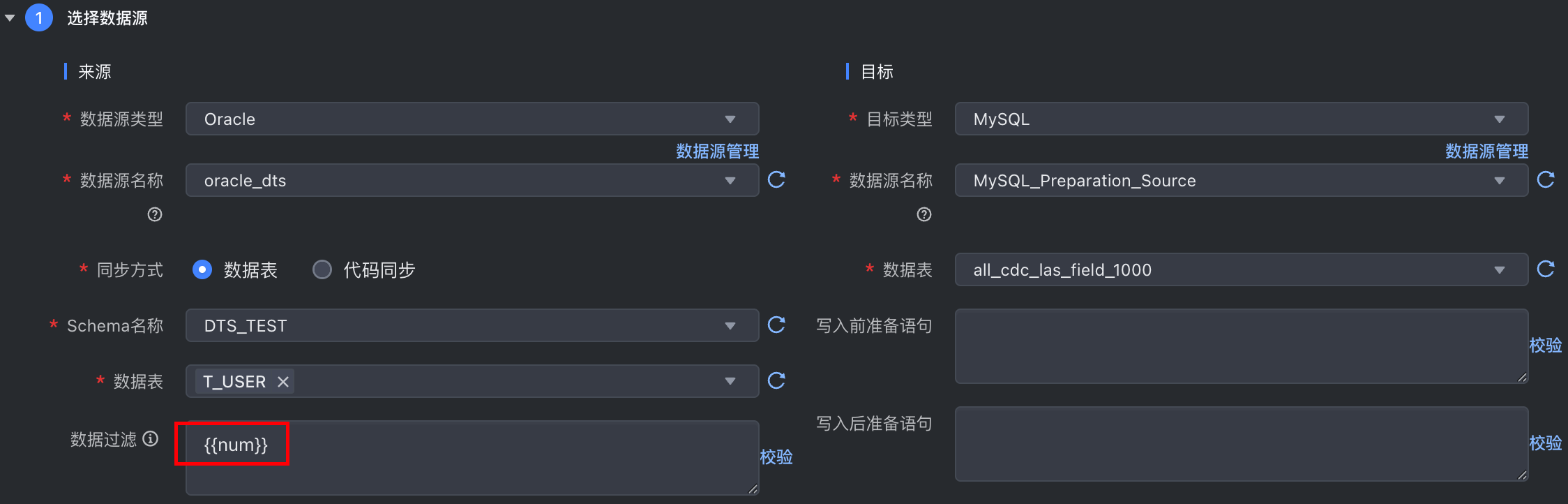The width and height of the screenshot is (1568, 504).
Task: Remove the T_USER tag from 数据表
Action: click(x=283, y=382)
